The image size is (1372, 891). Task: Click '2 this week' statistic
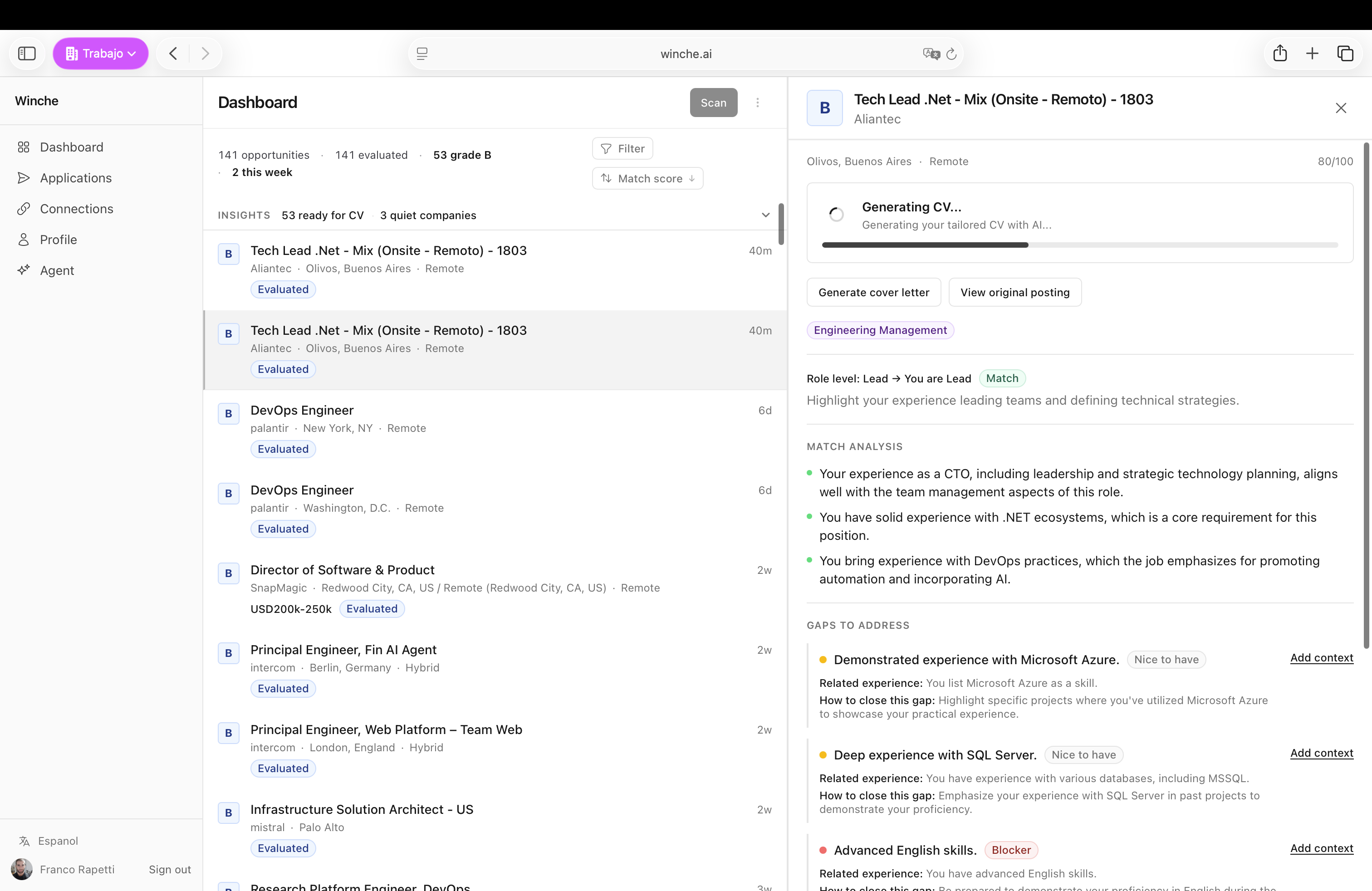262,172
